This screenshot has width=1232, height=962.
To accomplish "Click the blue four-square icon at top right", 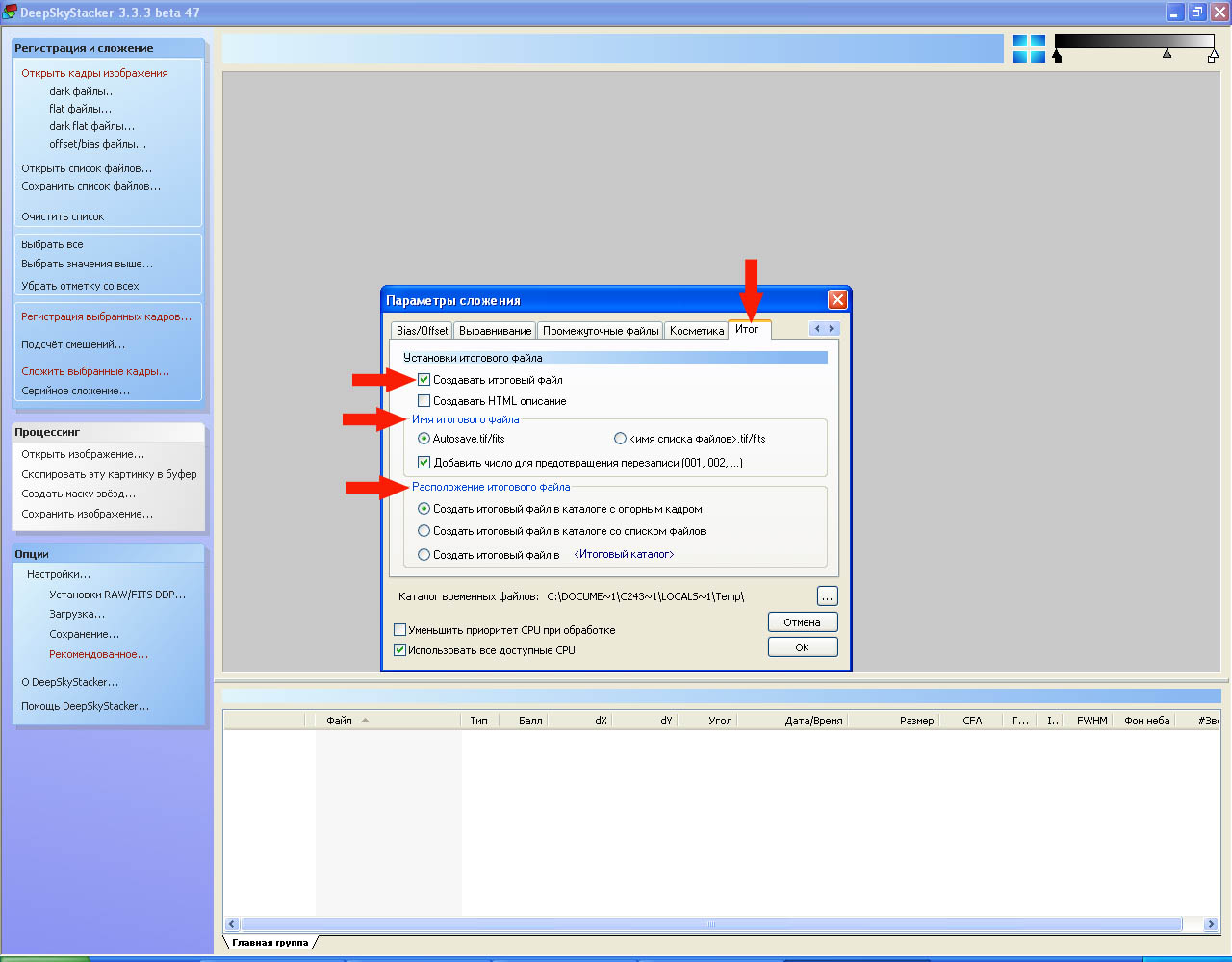I will tap(1028, 49).
